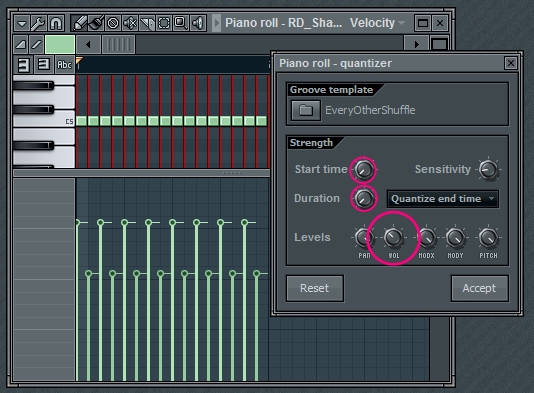
Task: Open the Quantize end time dropdown
Action: [x=443, y=199]
